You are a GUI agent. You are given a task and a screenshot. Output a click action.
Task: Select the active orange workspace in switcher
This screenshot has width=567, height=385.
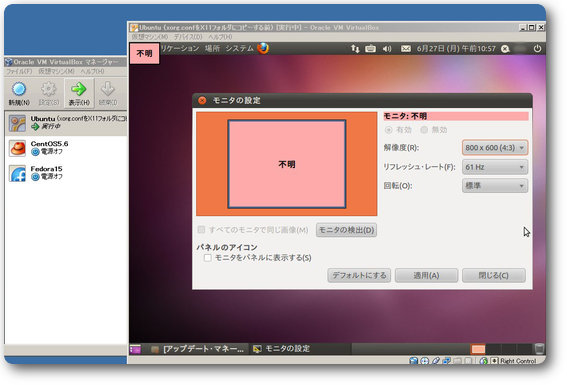click(478, 349)
